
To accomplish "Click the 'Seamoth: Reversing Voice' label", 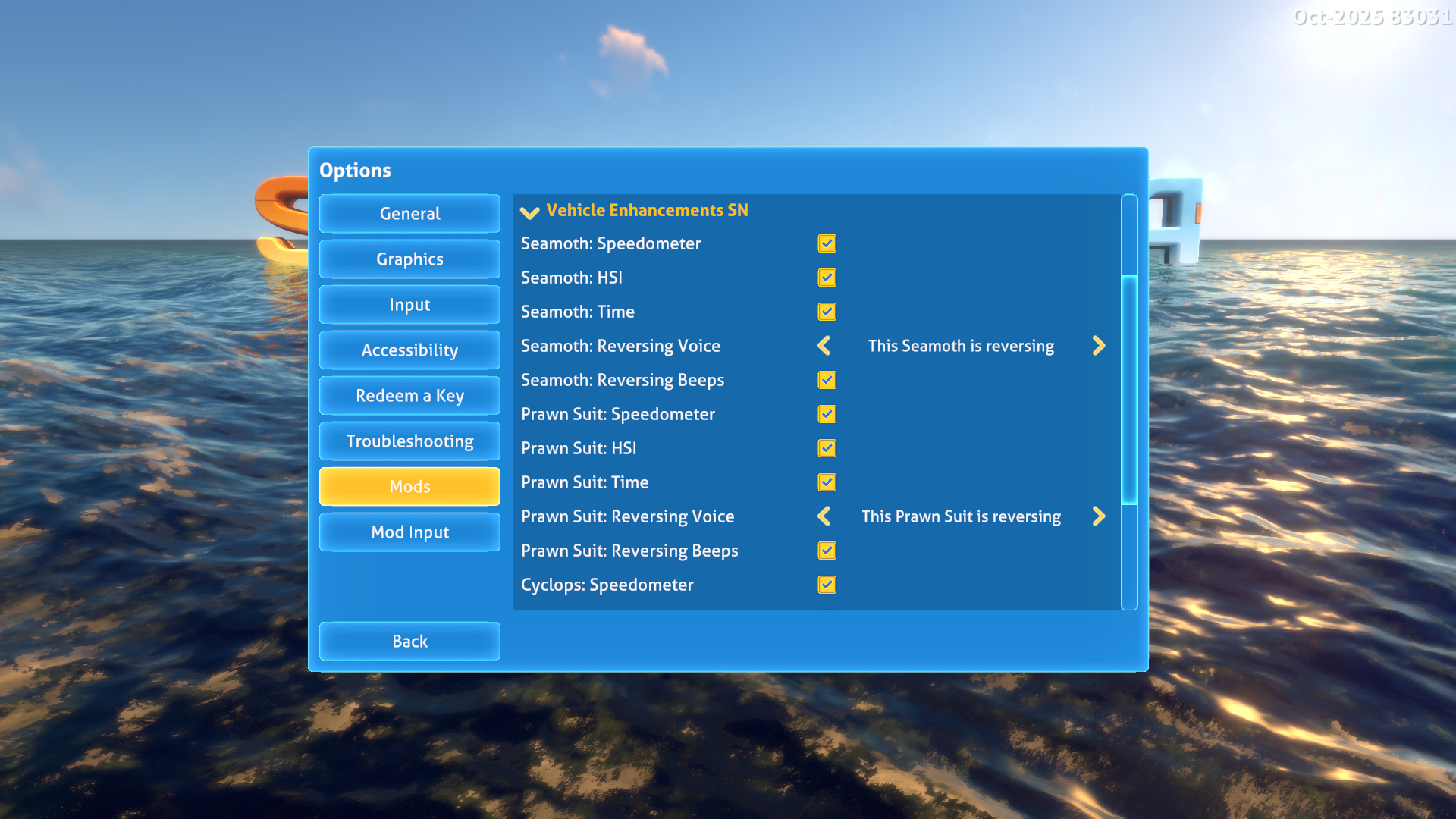I will [x=620, y=346].
